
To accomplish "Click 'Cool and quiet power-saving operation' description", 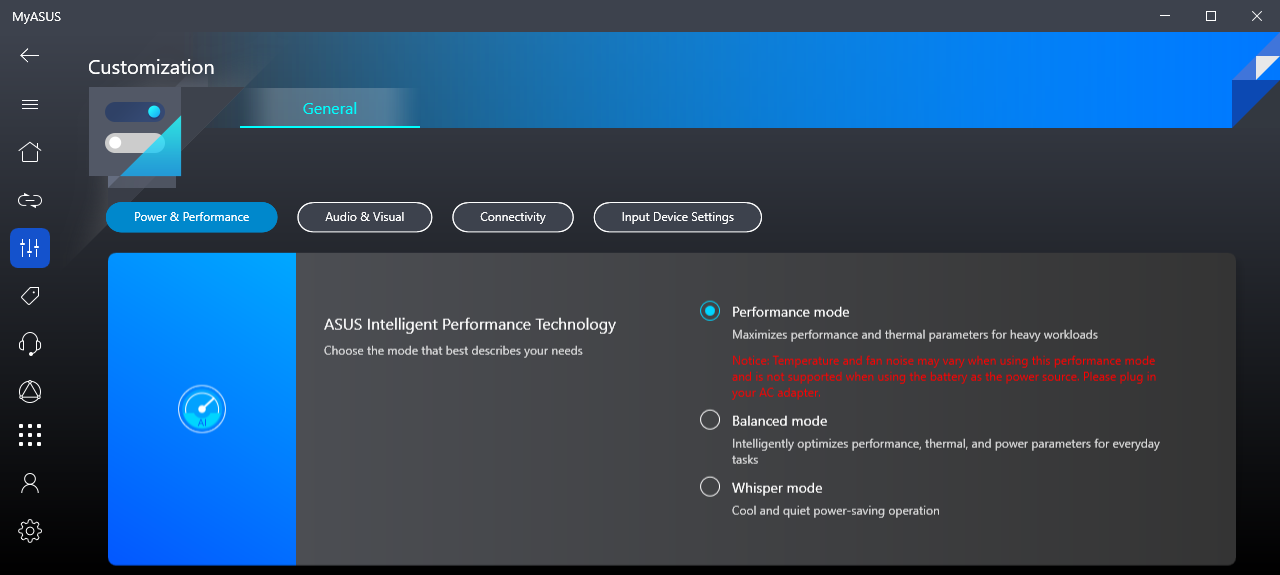I will tap(836, 511).
